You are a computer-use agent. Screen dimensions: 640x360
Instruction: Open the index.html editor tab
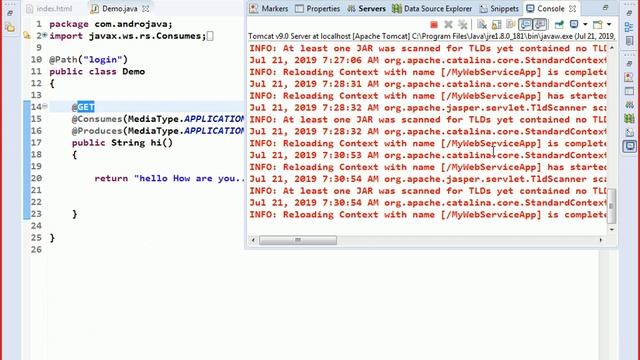point(49,9)
